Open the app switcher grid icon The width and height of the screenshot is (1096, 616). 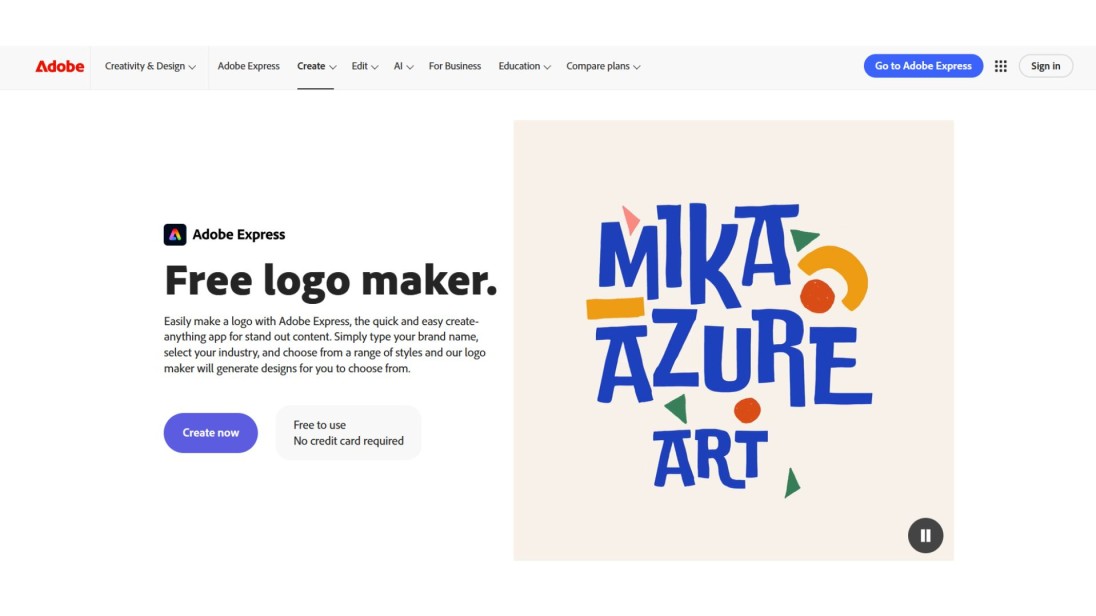[x=1001, y=66]
